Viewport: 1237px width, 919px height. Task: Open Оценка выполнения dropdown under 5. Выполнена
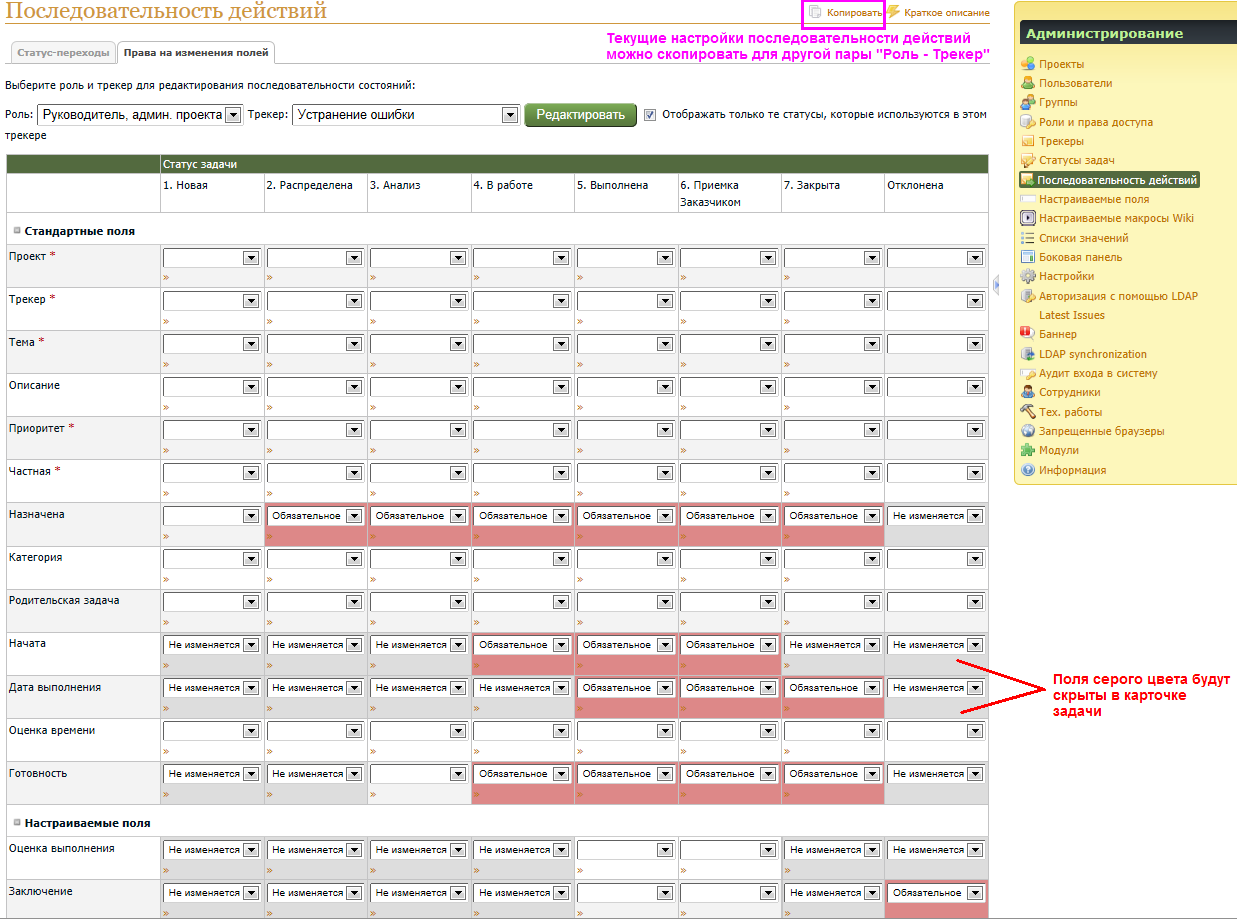pyautogui.click(x=626, y=850)
